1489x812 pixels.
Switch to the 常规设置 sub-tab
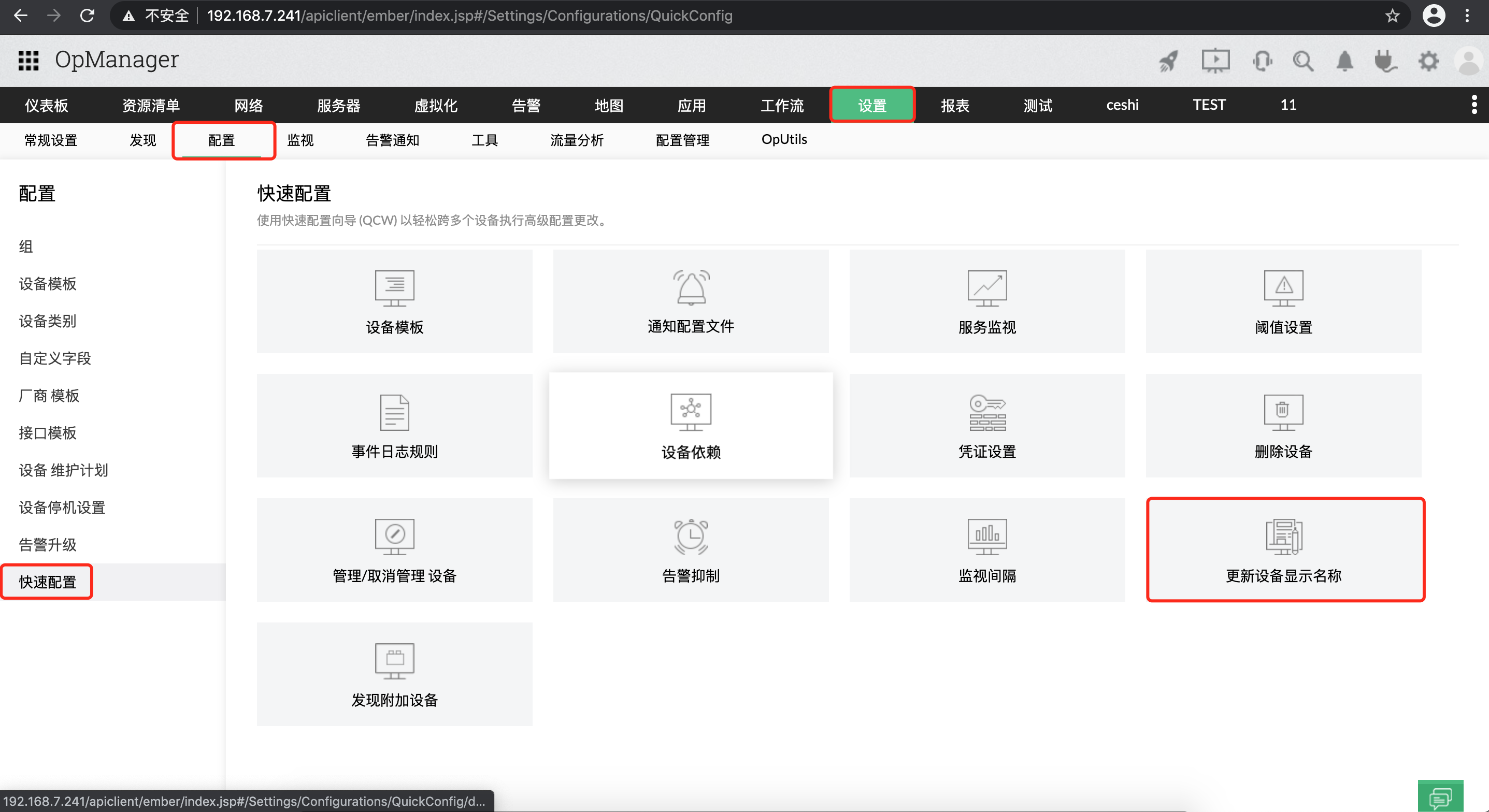click(x=50, y=140)
